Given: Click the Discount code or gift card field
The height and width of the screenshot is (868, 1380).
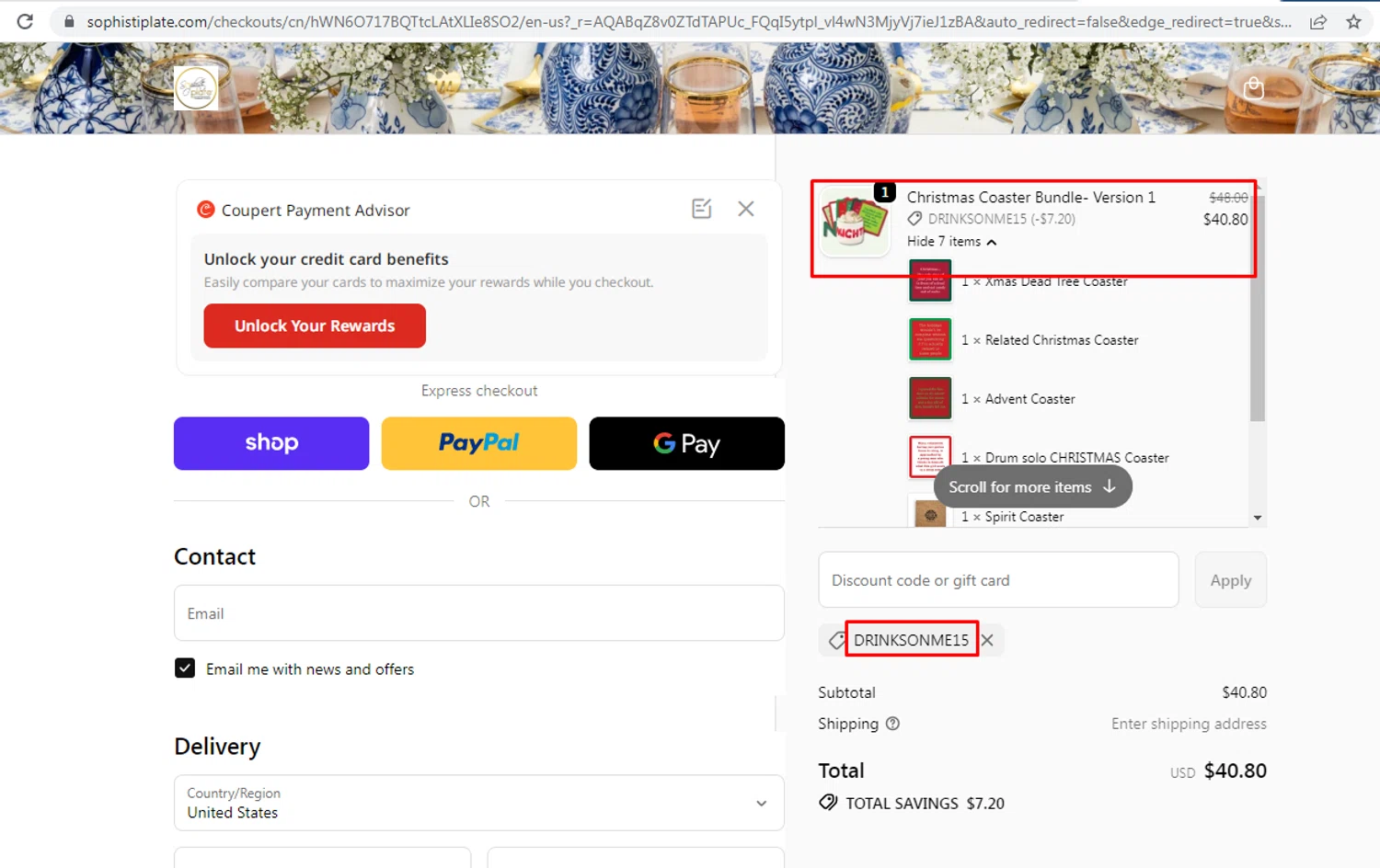Looking at the screenshot, I should pos(998,580).
